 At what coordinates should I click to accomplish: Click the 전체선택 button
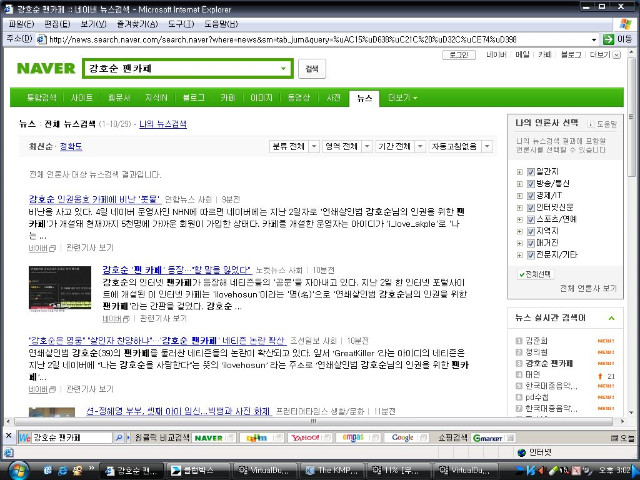[x=535, y=274]
